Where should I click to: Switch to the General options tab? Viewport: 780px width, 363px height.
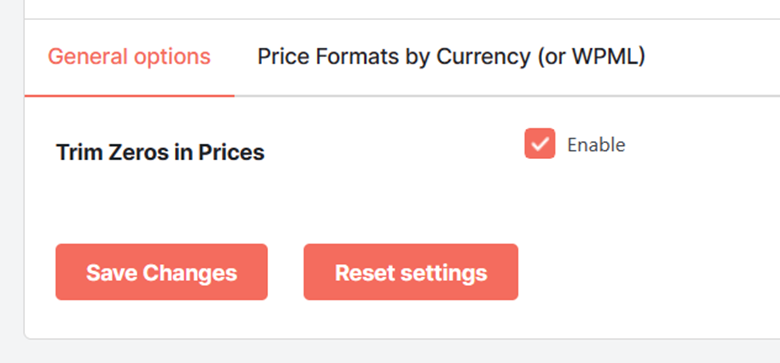pyautogui.click(x=129, y=57)
